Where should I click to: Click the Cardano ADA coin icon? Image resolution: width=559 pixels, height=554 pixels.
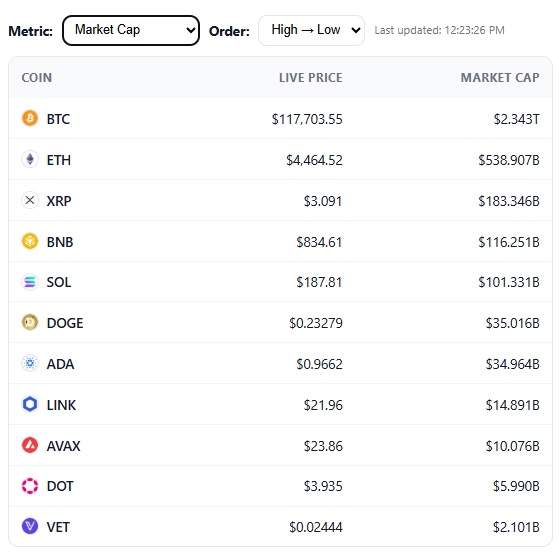coord(30,364)
